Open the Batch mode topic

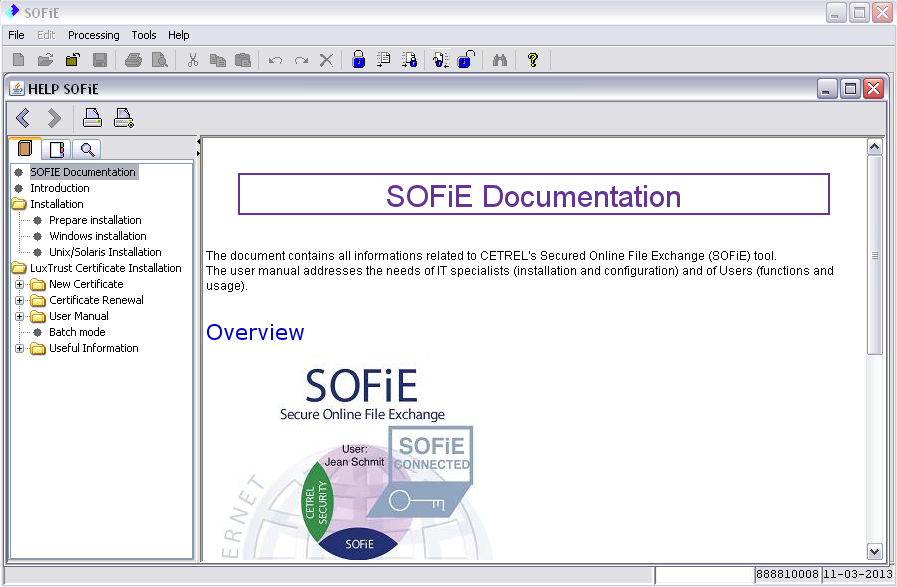(x=77, y=332)
